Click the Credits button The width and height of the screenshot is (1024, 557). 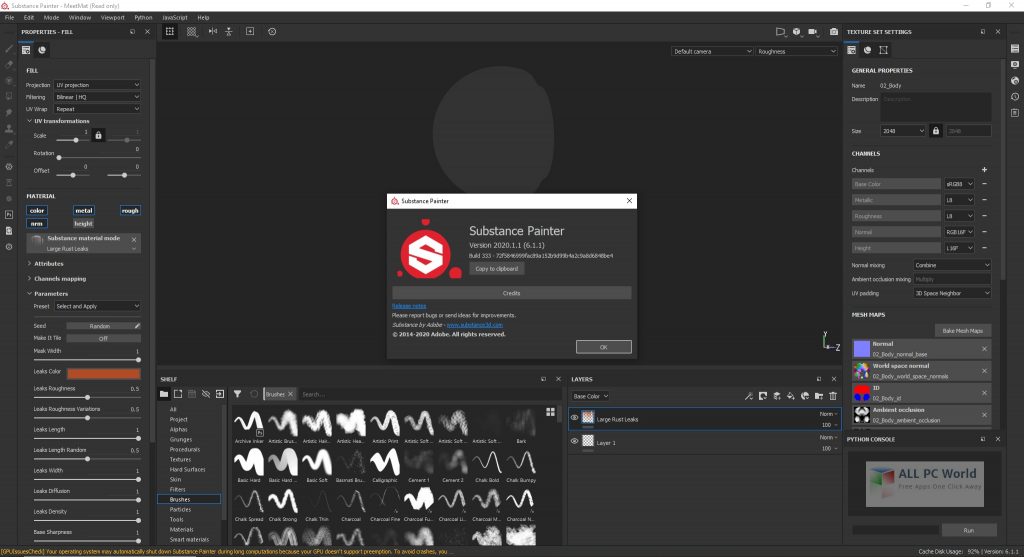511,293
